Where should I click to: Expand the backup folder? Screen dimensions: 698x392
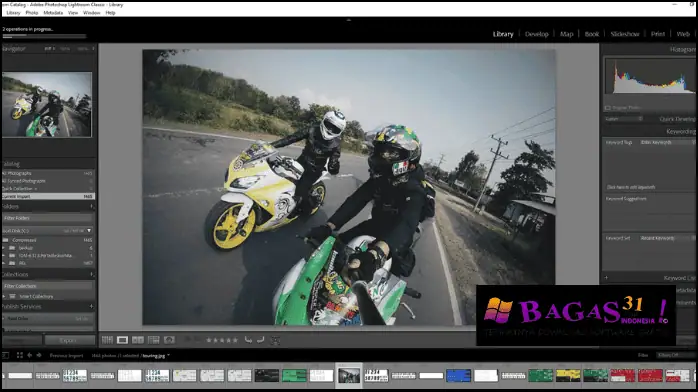pos(4,248)
